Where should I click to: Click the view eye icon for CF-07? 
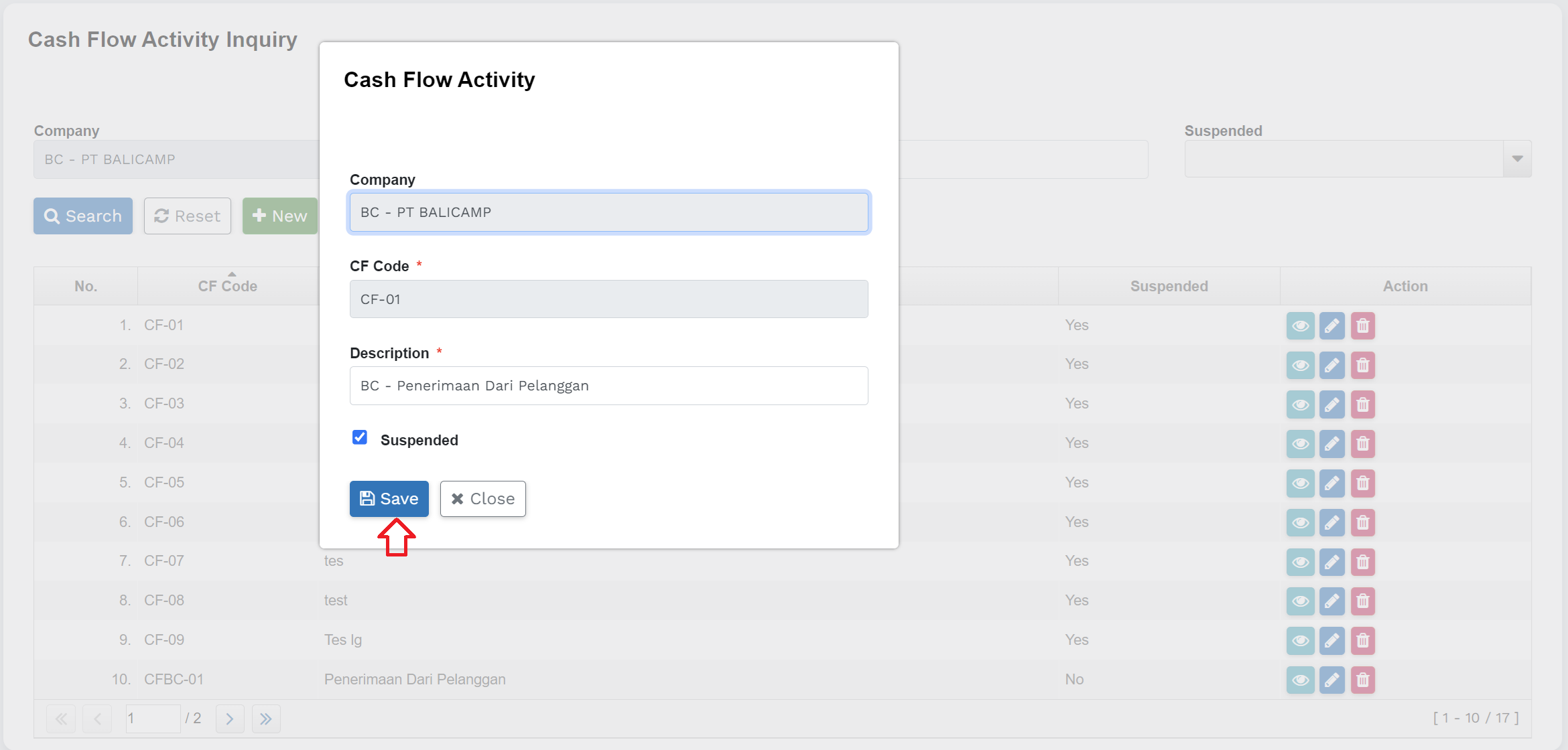[1300, 562]
